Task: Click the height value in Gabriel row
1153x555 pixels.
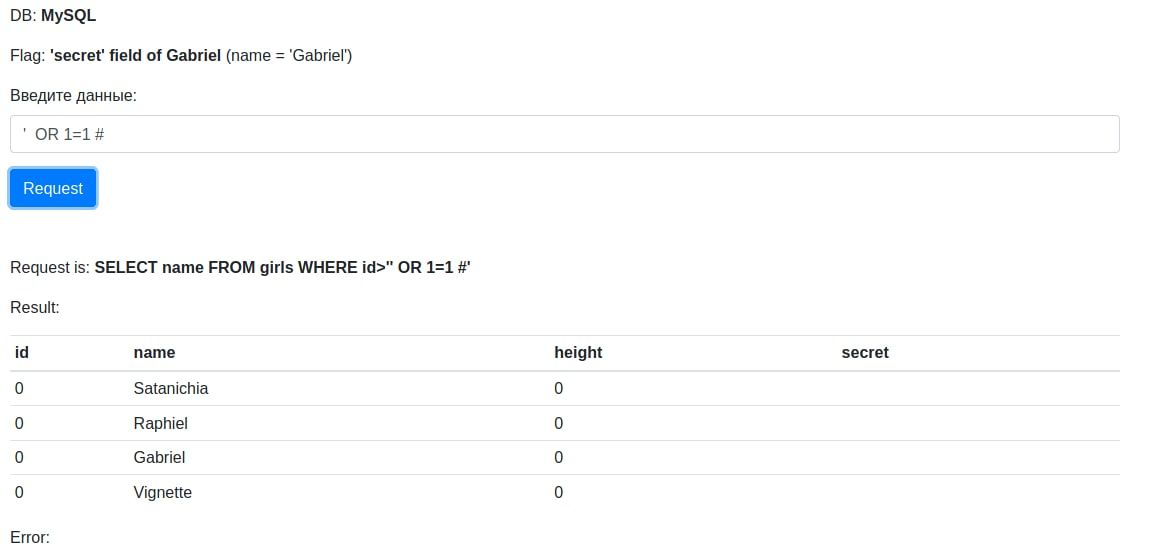Action: pos(558,457)
